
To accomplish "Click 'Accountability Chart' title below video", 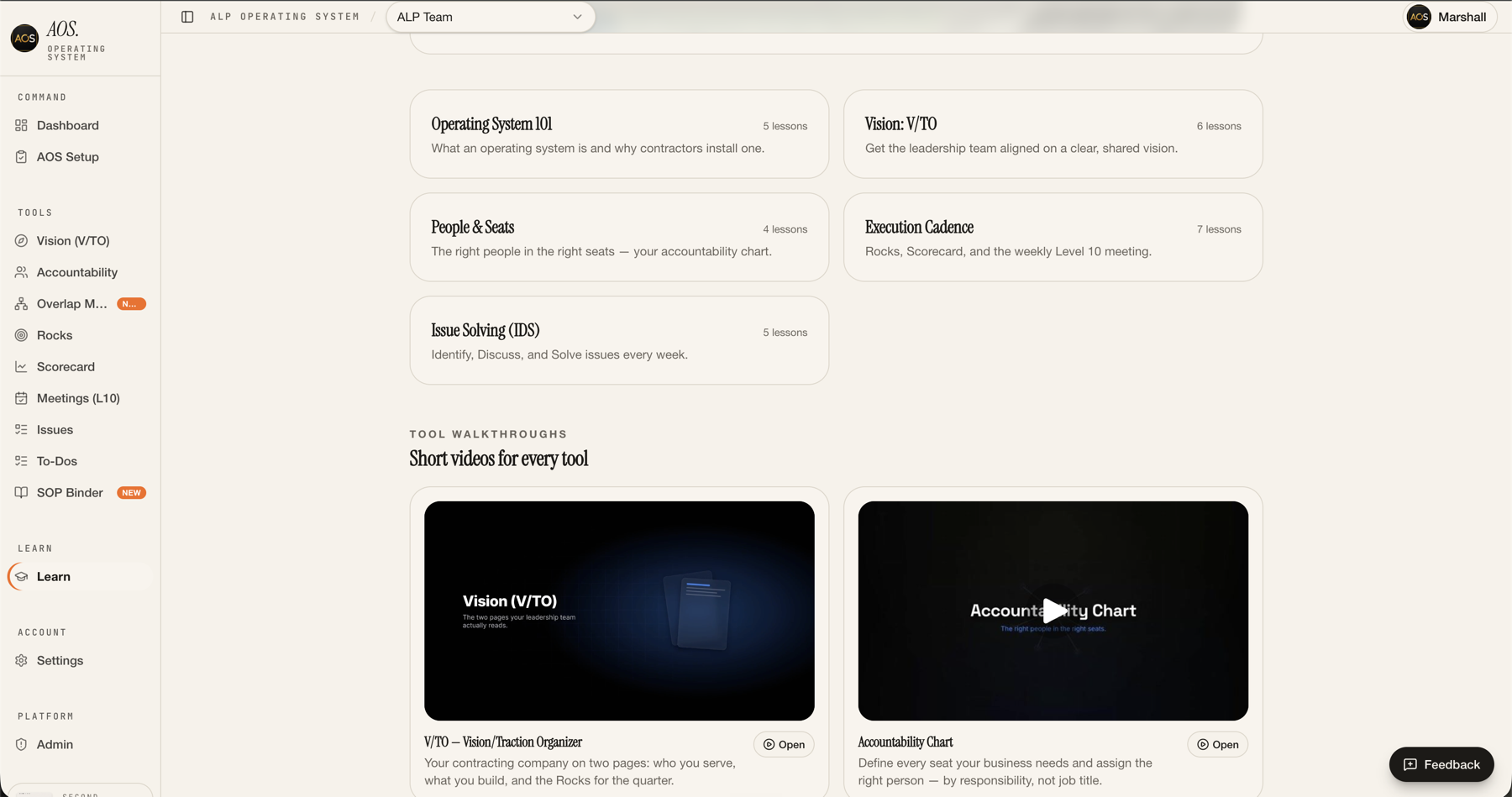I will click(x=906, y=742).
